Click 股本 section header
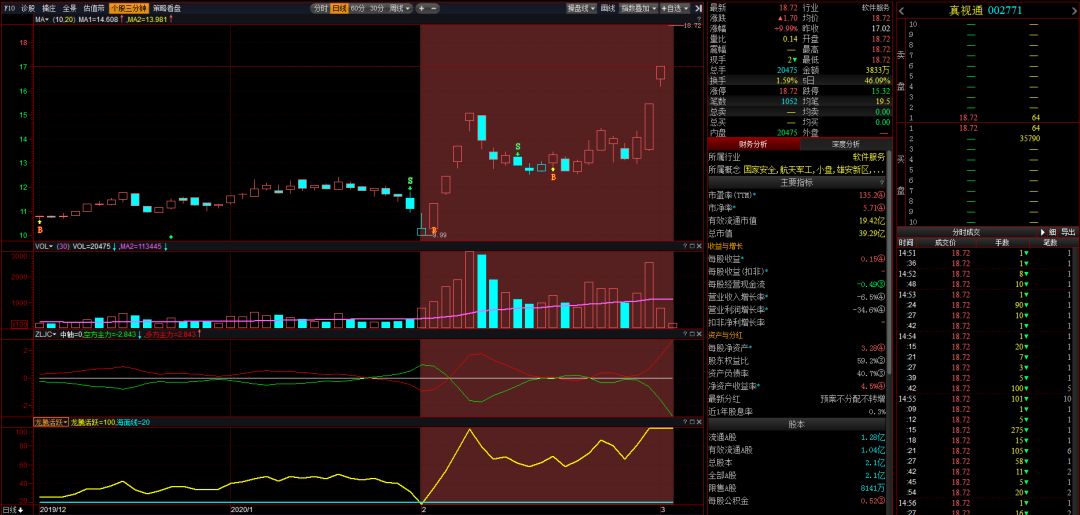Screen dimensions: 1080x515 click(796, 424)
